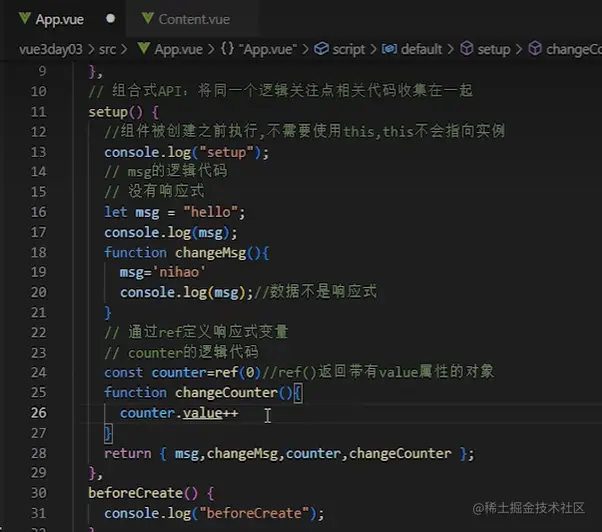The height and width of the screenshot is (532, 602).
Task: Click the closing brace on line 21
Action: pos(108,312)
